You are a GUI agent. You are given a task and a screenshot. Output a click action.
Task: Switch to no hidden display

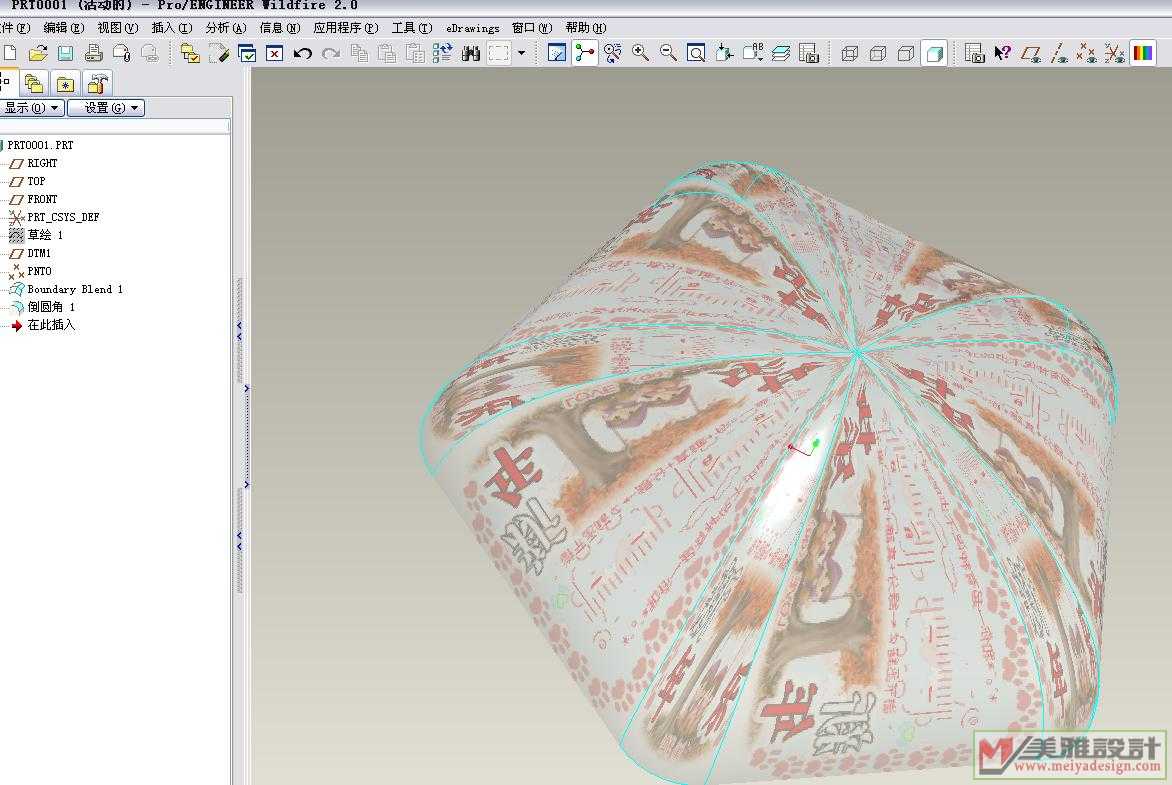(x=906, y=53)
